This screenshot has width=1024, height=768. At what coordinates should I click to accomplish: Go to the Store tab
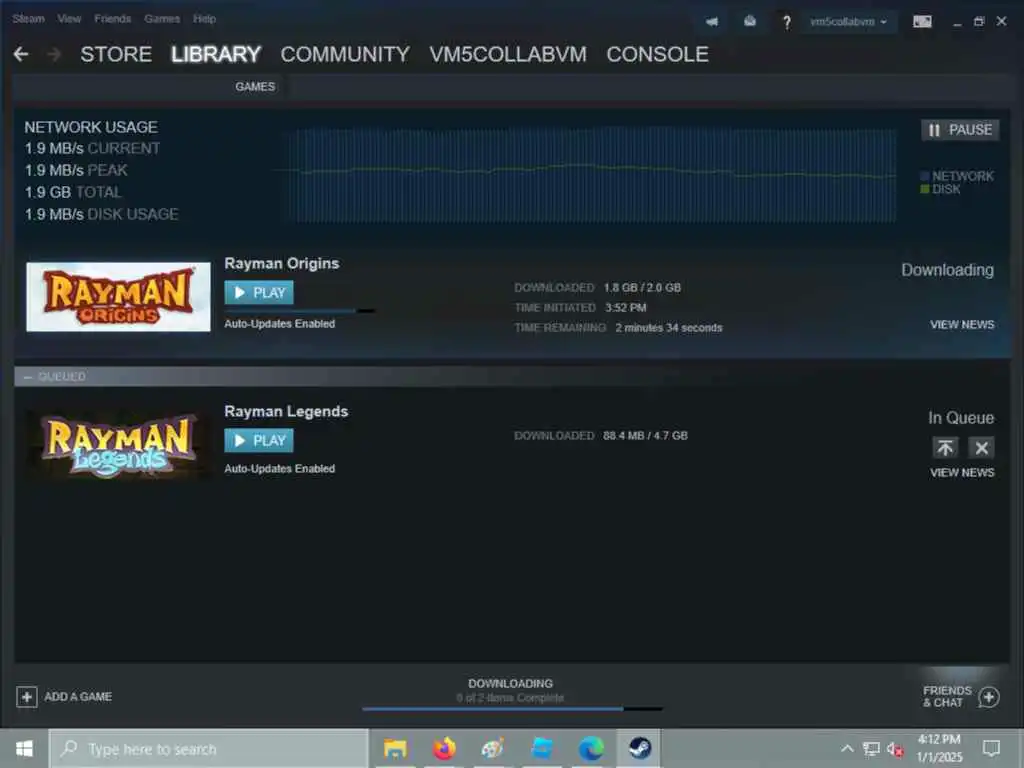(x=116, y=54)
